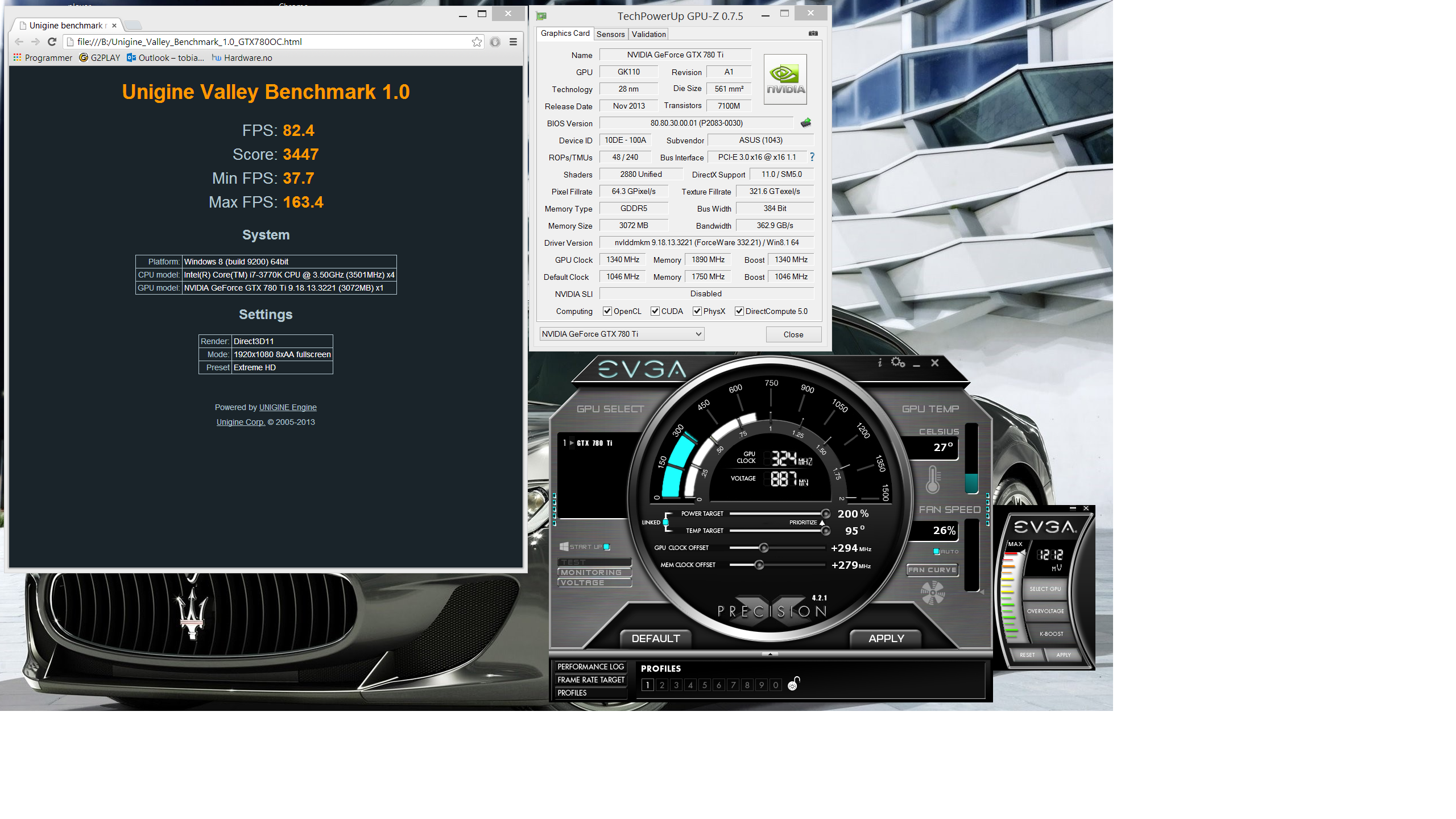Click Select GPU in voltage tuner

click(1045, 589)
